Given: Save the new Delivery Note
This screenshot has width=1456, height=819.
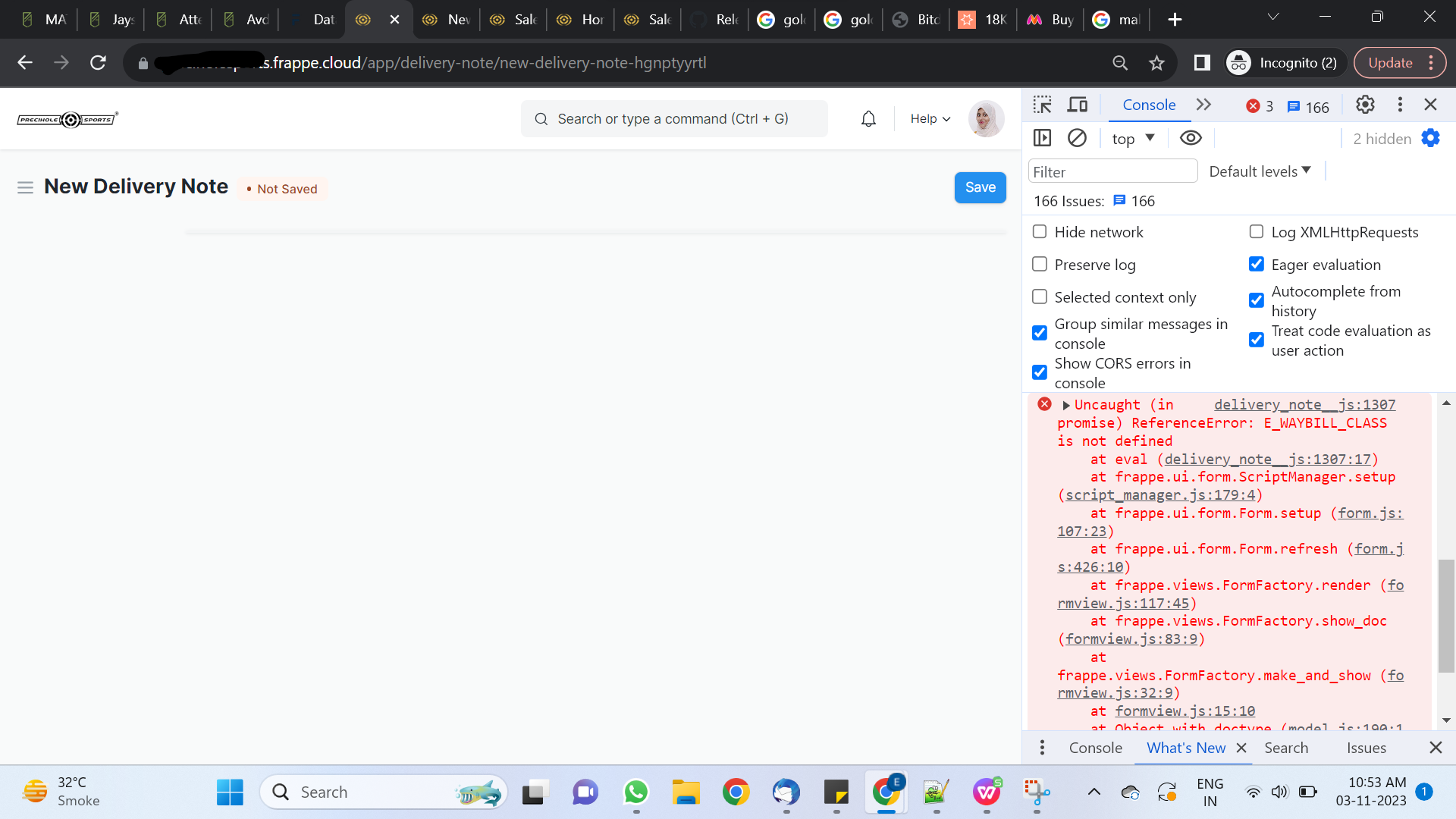Looking at the screenshot, I should pos(980,187).
